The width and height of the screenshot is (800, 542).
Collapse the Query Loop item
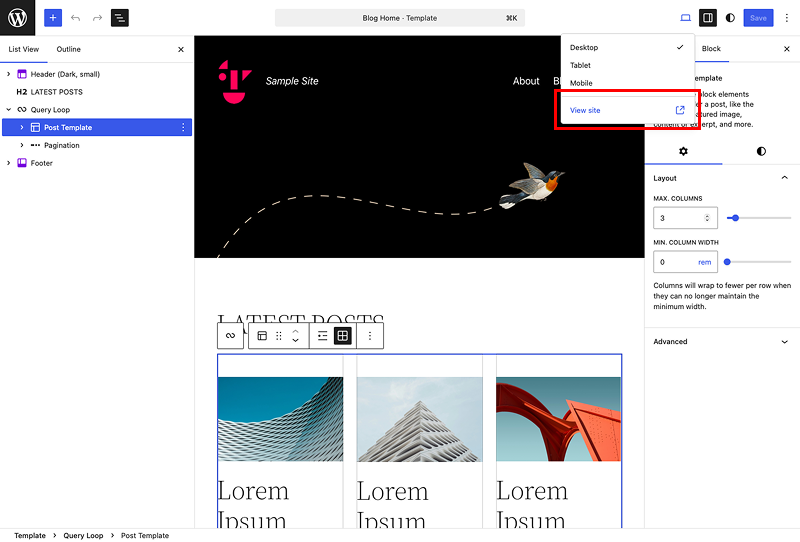point(9,109)
